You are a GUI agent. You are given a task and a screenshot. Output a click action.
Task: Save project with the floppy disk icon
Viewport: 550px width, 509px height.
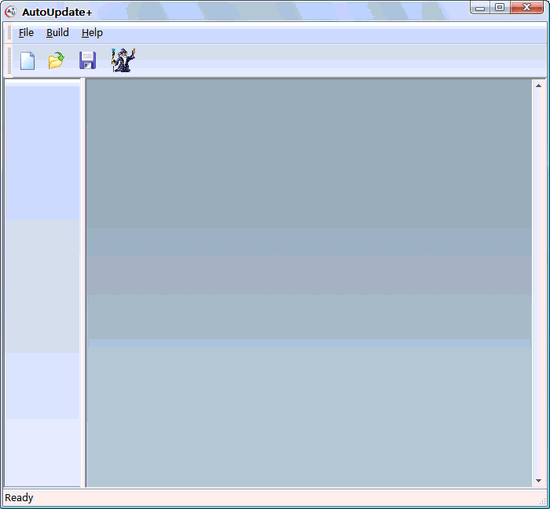87,61
